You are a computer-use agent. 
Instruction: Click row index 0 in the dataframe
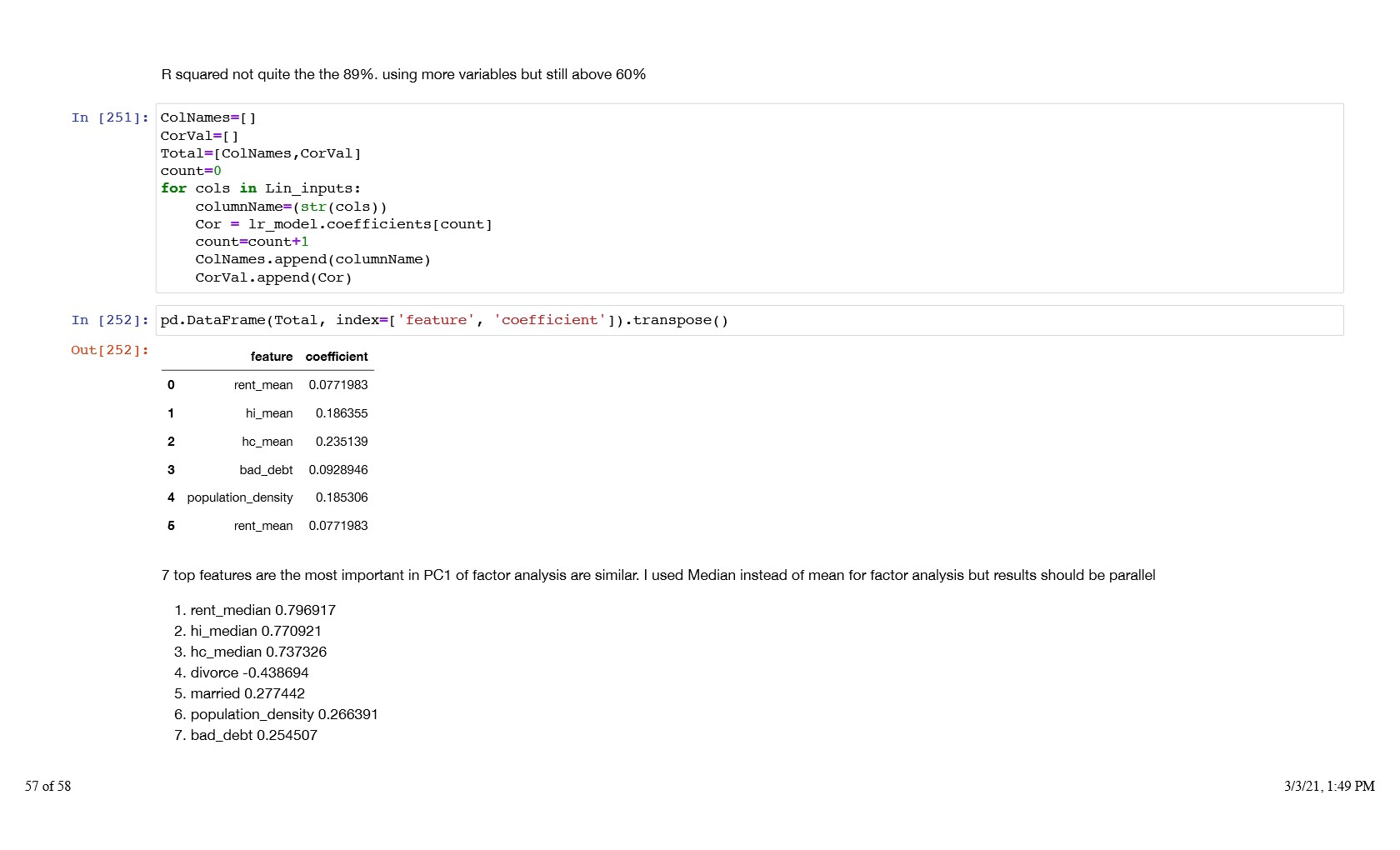[171, 385]
